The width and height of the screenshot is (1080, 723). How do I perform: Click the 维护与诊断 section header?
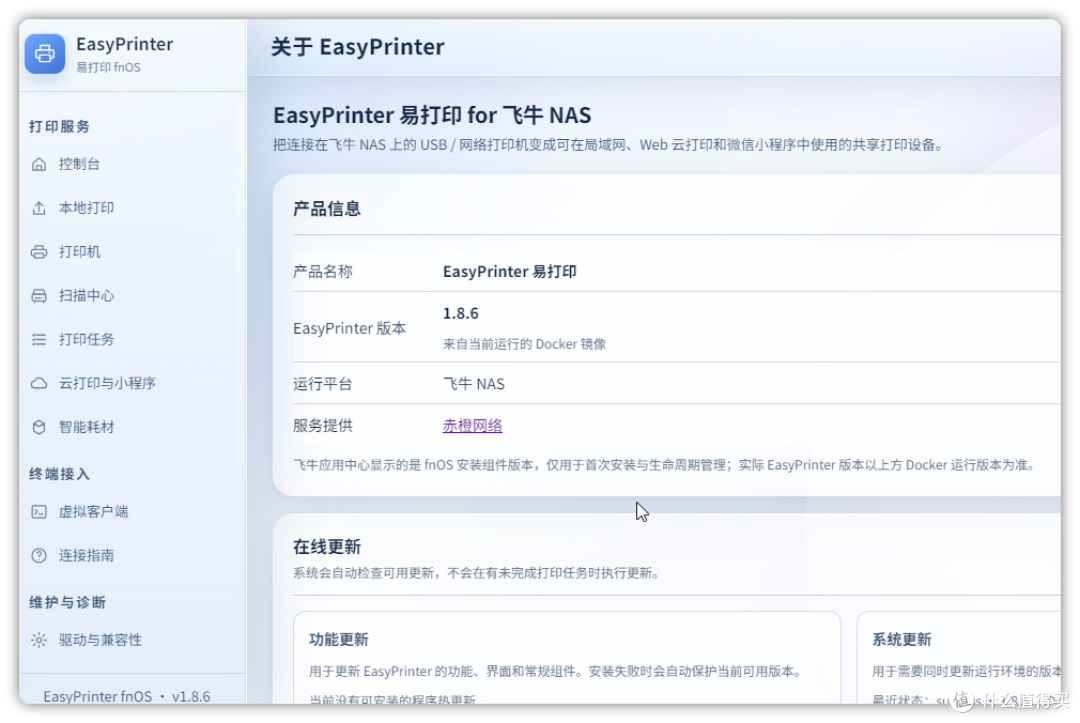[x=68, y=602]
